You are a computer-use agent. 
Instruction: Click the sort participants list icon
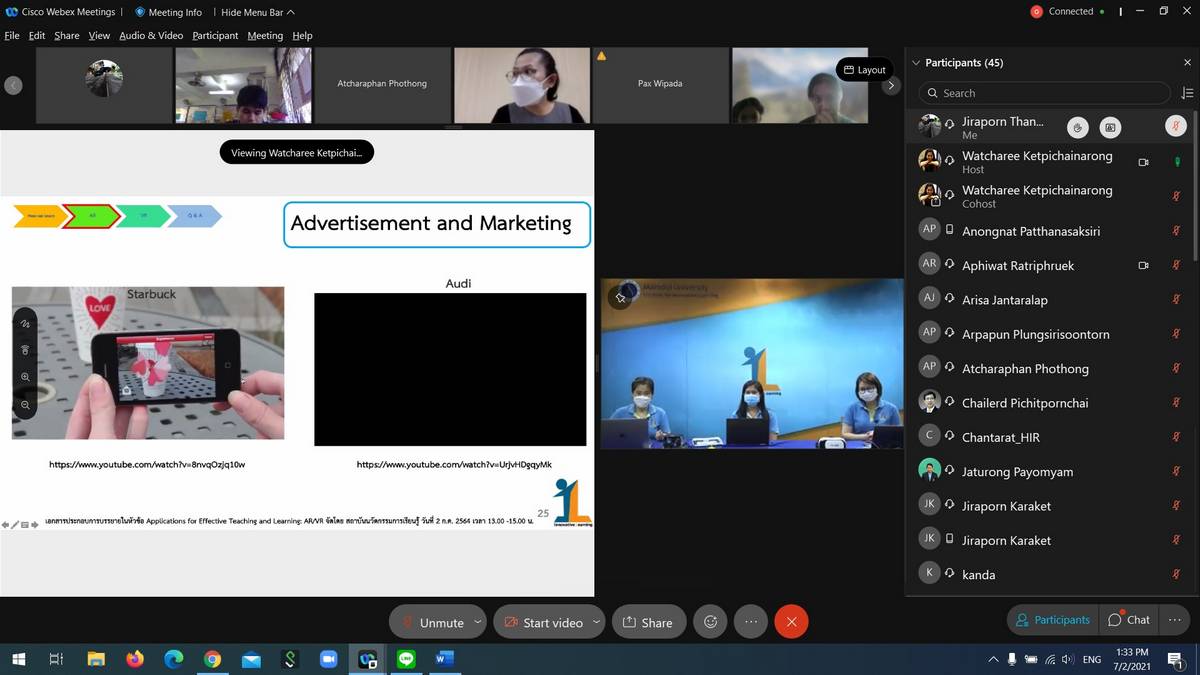tap(1187, 93)
